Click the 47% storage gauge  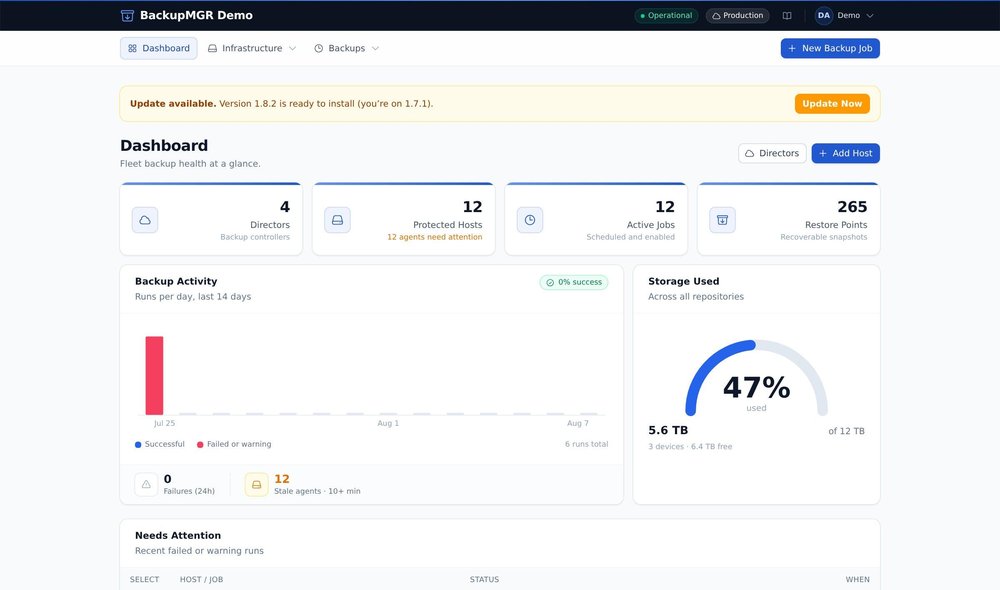(756, 378)
